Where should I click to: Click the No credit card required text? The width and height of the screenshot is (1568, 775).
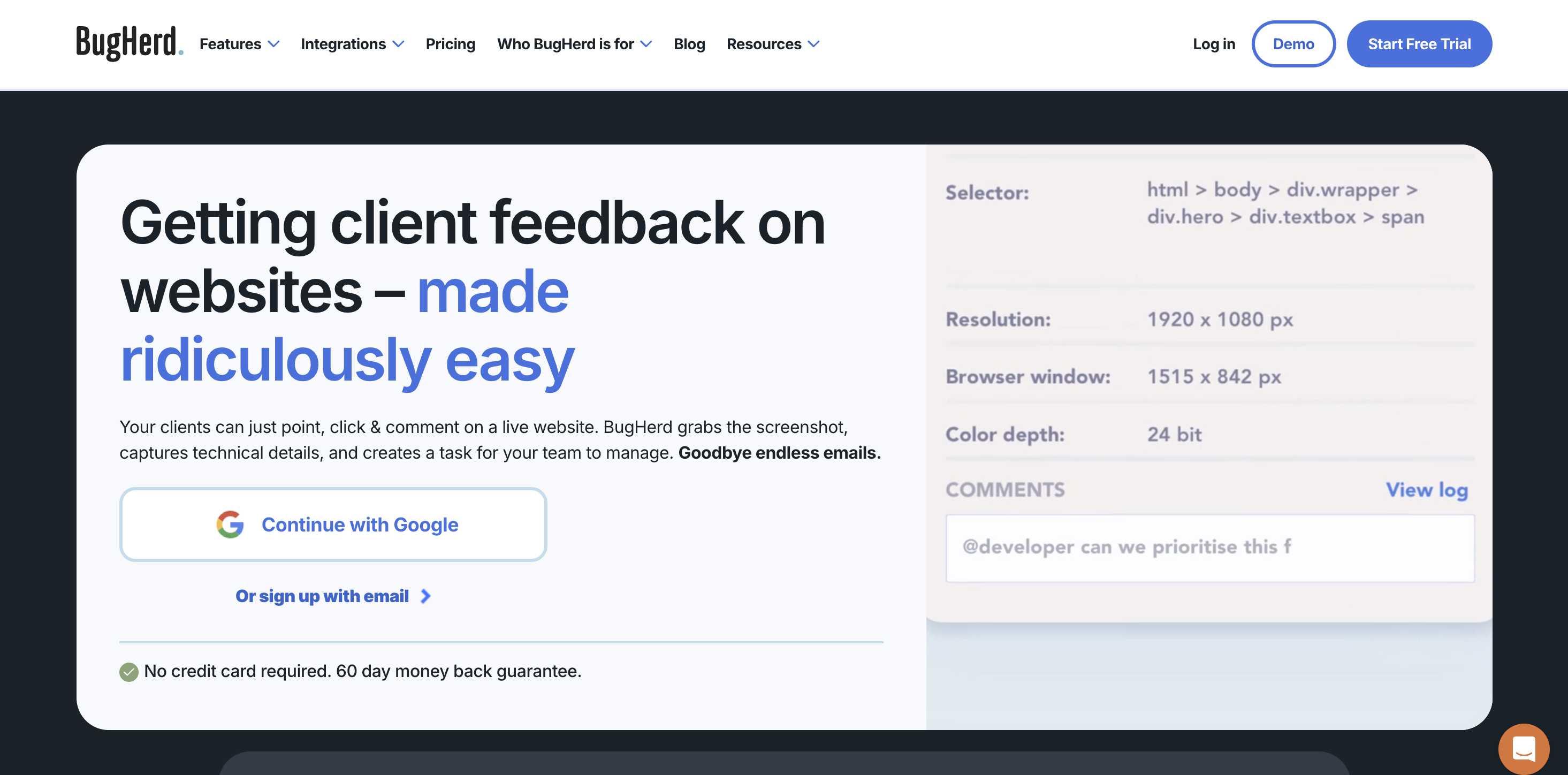coord(363,672)
